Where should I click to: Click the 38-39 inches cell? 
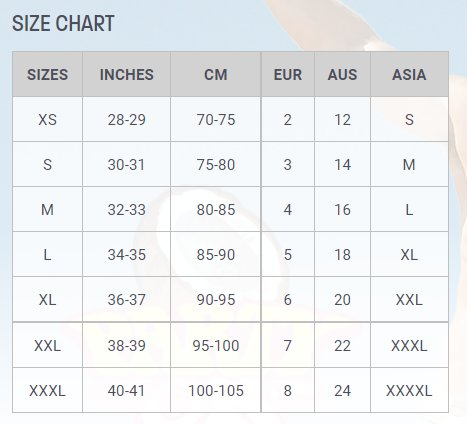[x=127, y=345]
